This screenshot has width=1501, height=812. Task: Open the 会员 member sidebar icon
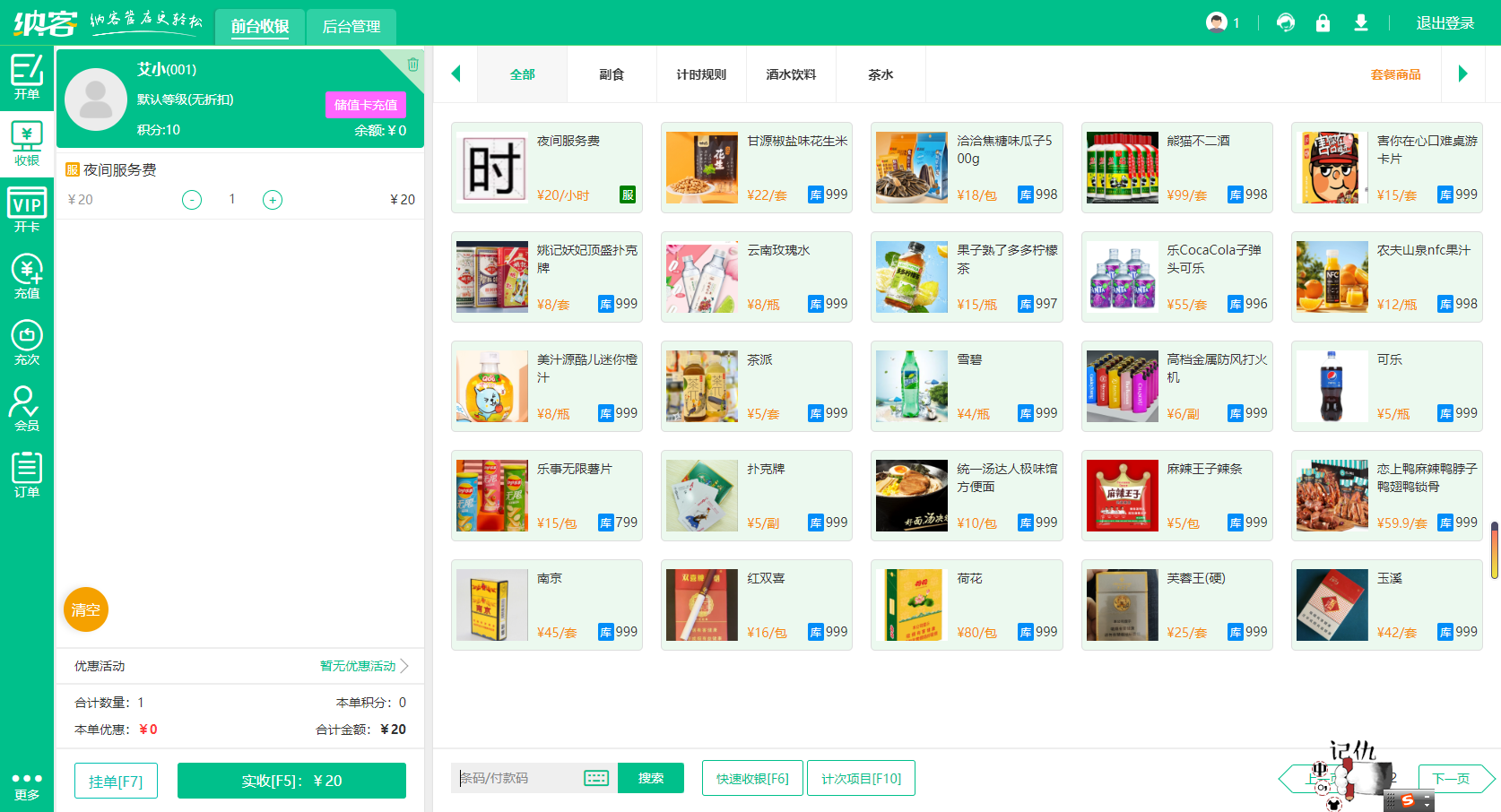[x=26, y=409]
